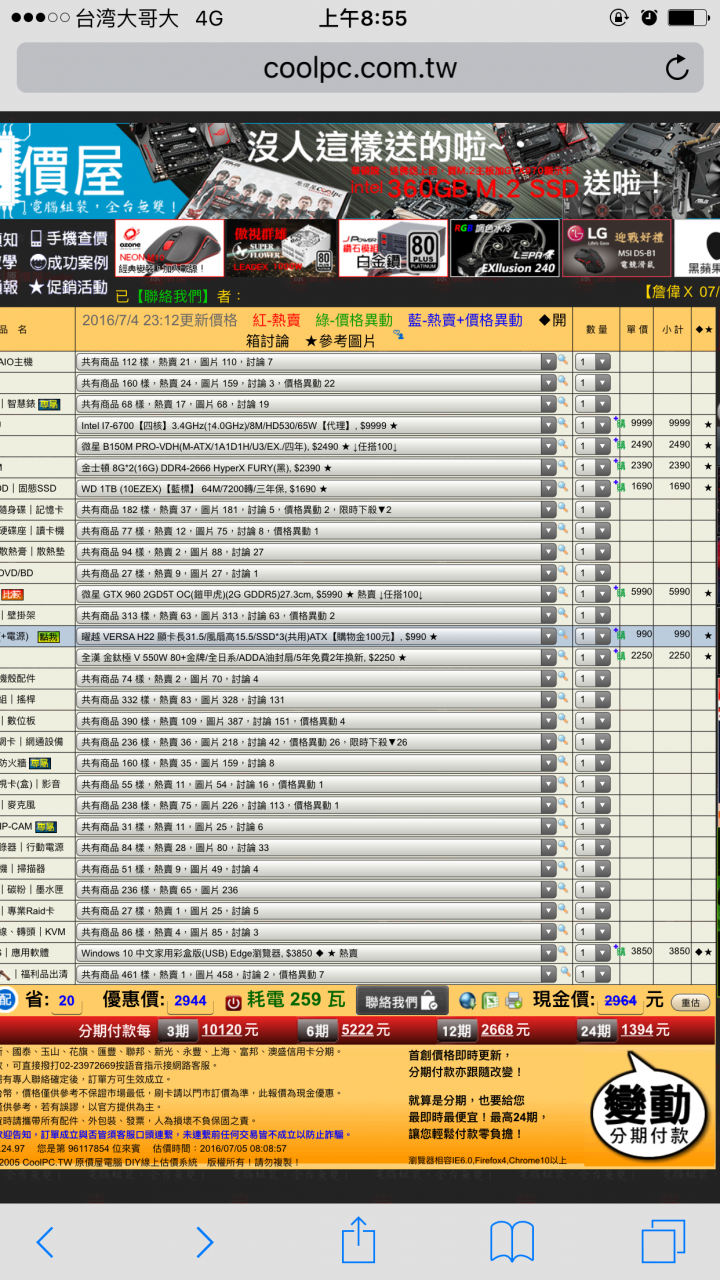Click magnifier icon beside Windows 10 row
Screen dimensions: 720x1280
(x=563, y=952)
